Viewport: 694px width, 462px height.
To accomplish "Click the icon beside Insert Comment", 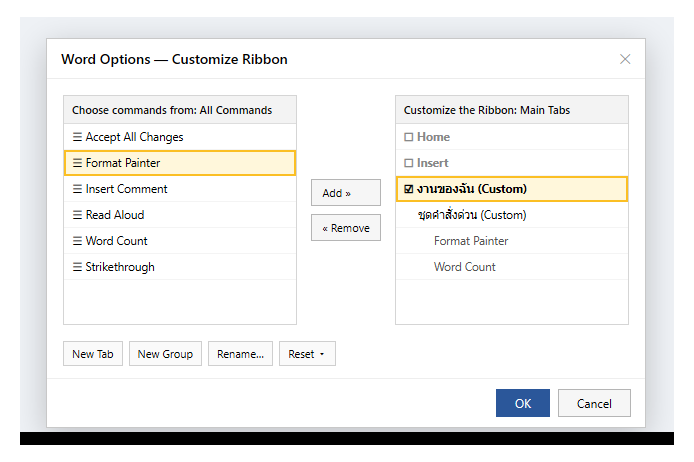I will point(77,189).
